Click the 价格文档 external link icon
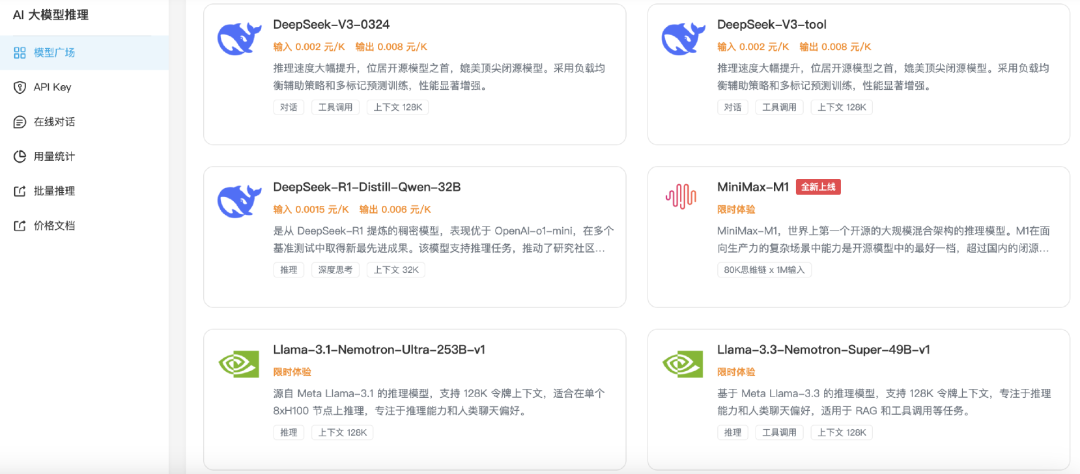The image size is (1080, 474). coord(20,225)
